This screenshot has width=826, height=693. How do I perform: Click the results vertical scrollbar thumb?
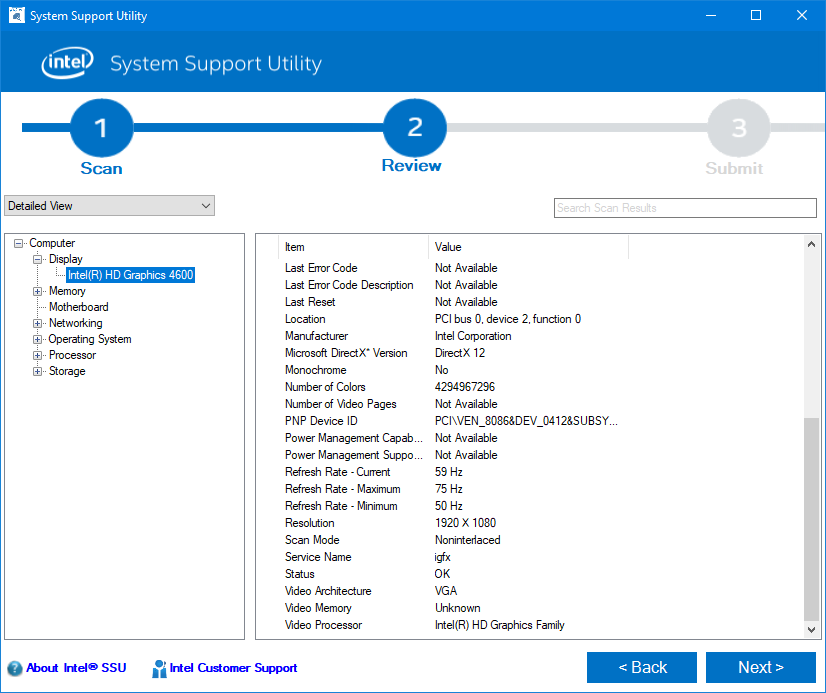click(811, 519)
